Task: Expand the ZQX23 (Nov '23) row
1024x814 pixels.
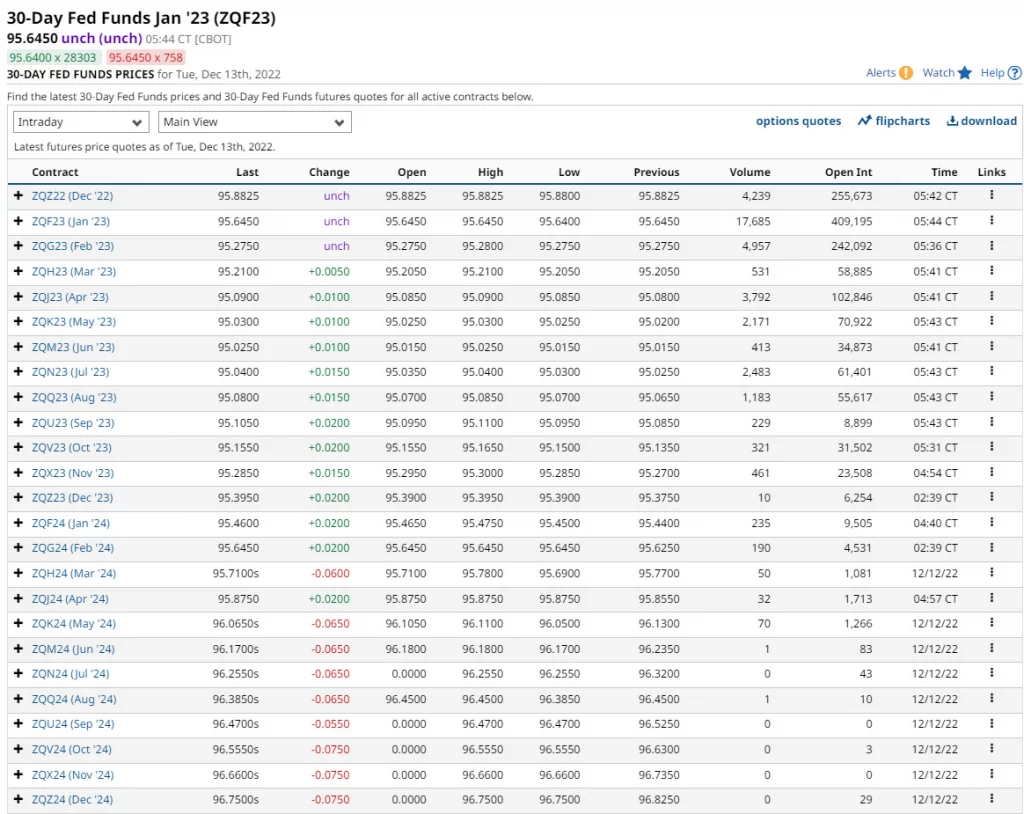Action: pos(18,472)
